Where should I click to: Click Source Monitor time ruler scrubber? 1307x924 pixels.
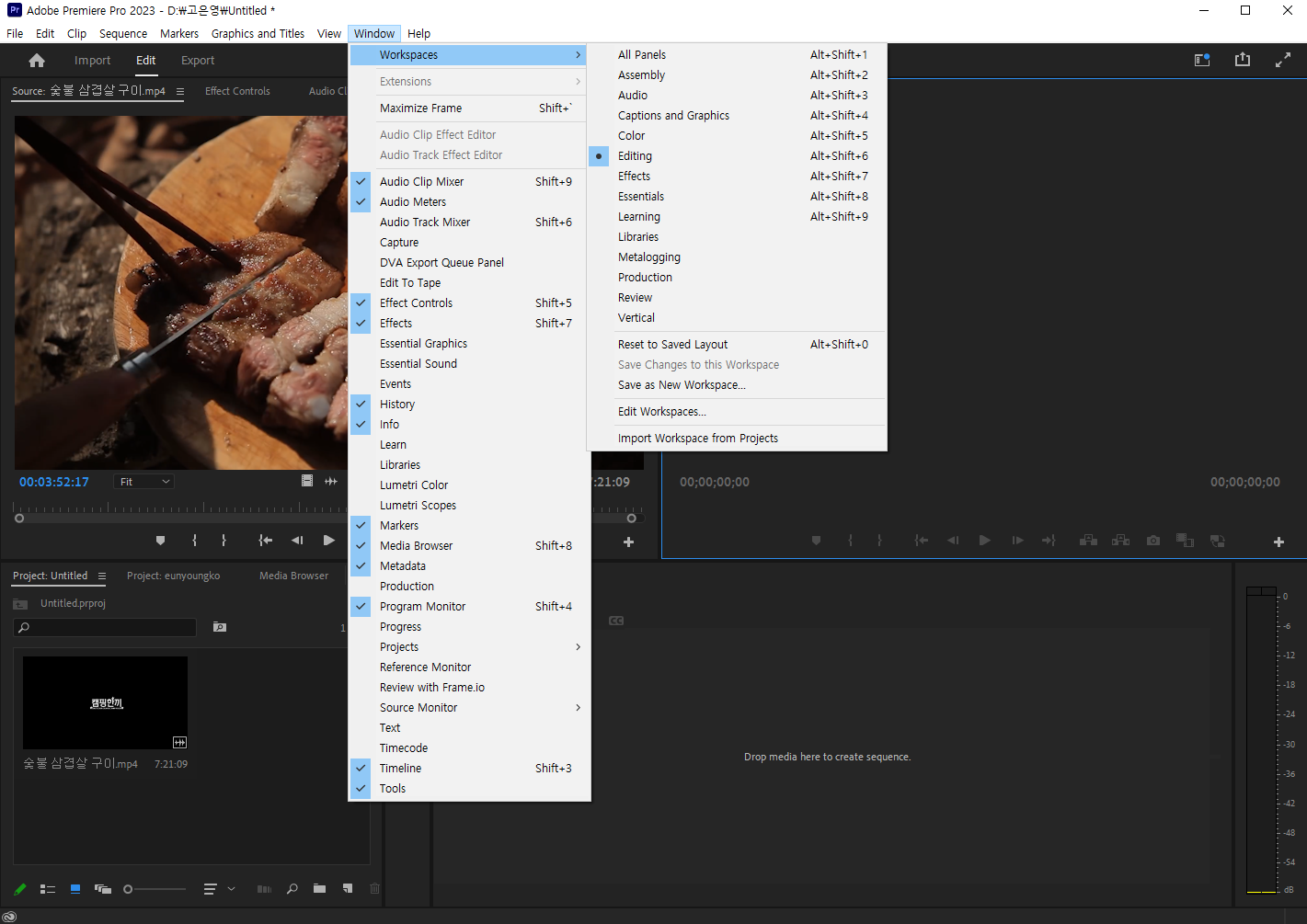[180, 508]
